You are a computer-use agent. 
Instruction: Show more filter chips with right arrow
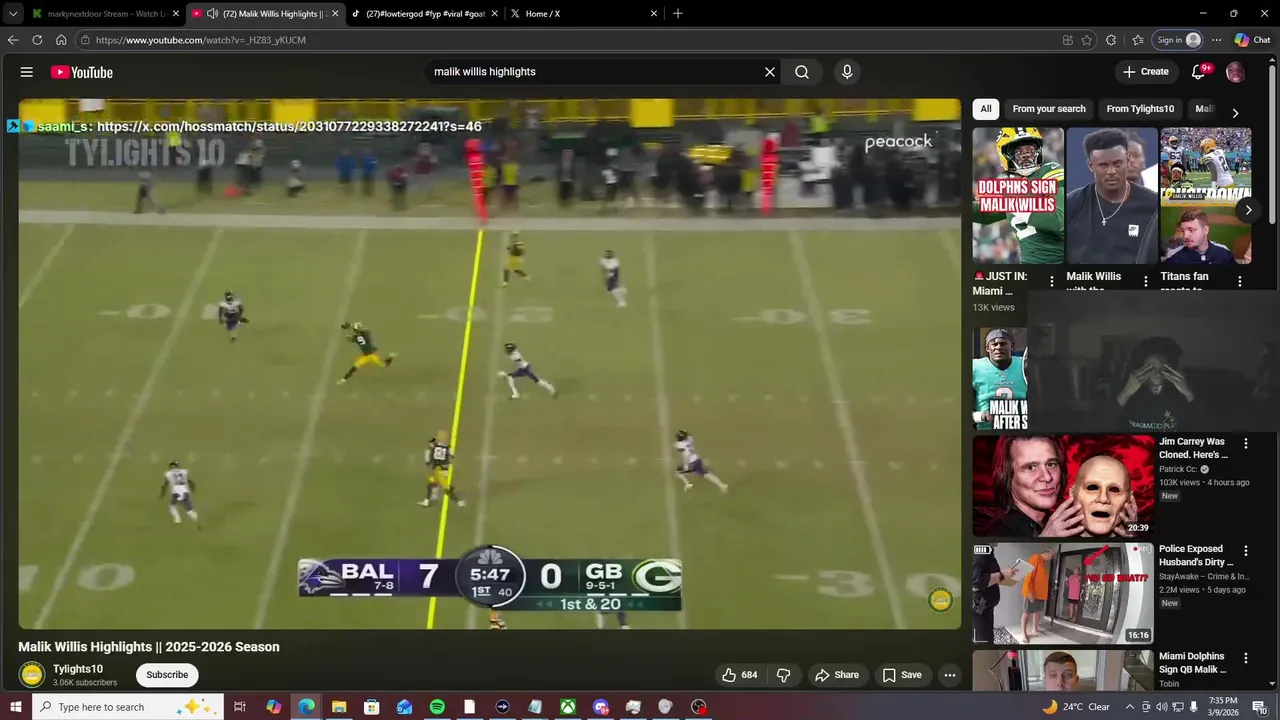[1235, 113]
